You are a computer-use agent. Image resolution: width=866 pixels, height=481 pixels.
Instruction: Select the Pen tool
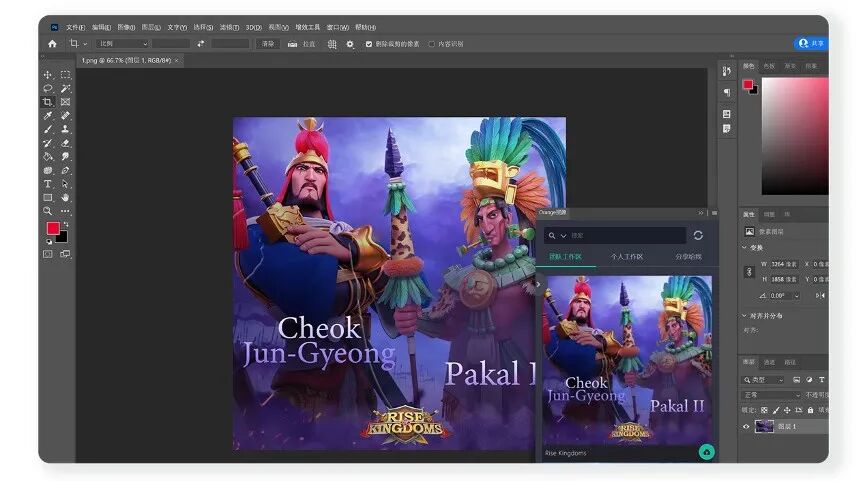point(65,170)
